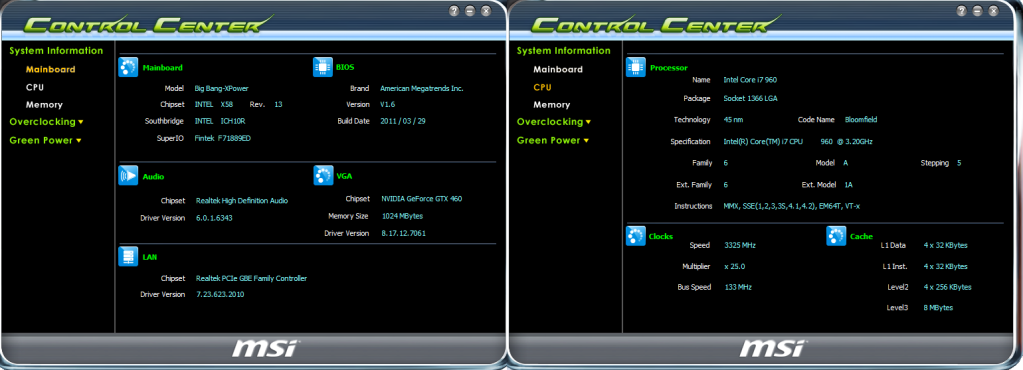
Task: Click Stepping value '5'
Action: pos(959,162)
